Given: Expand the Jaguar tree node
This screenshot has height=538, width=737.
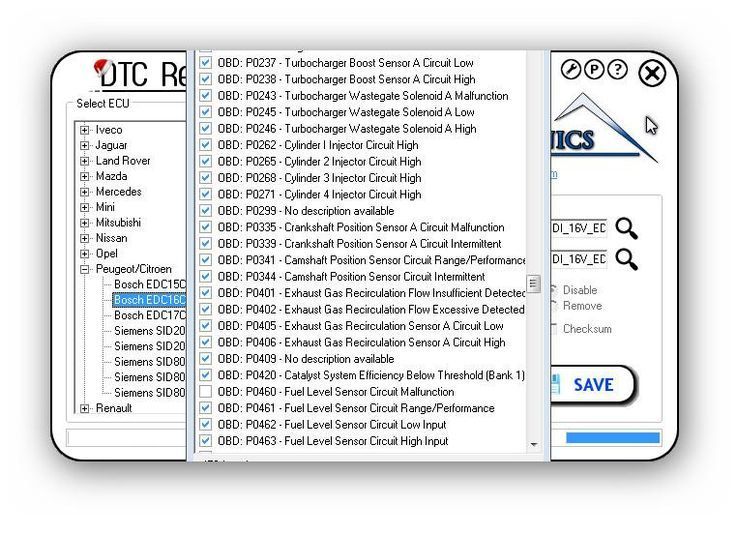Looking at the screenshot, I should pos(85,146).
